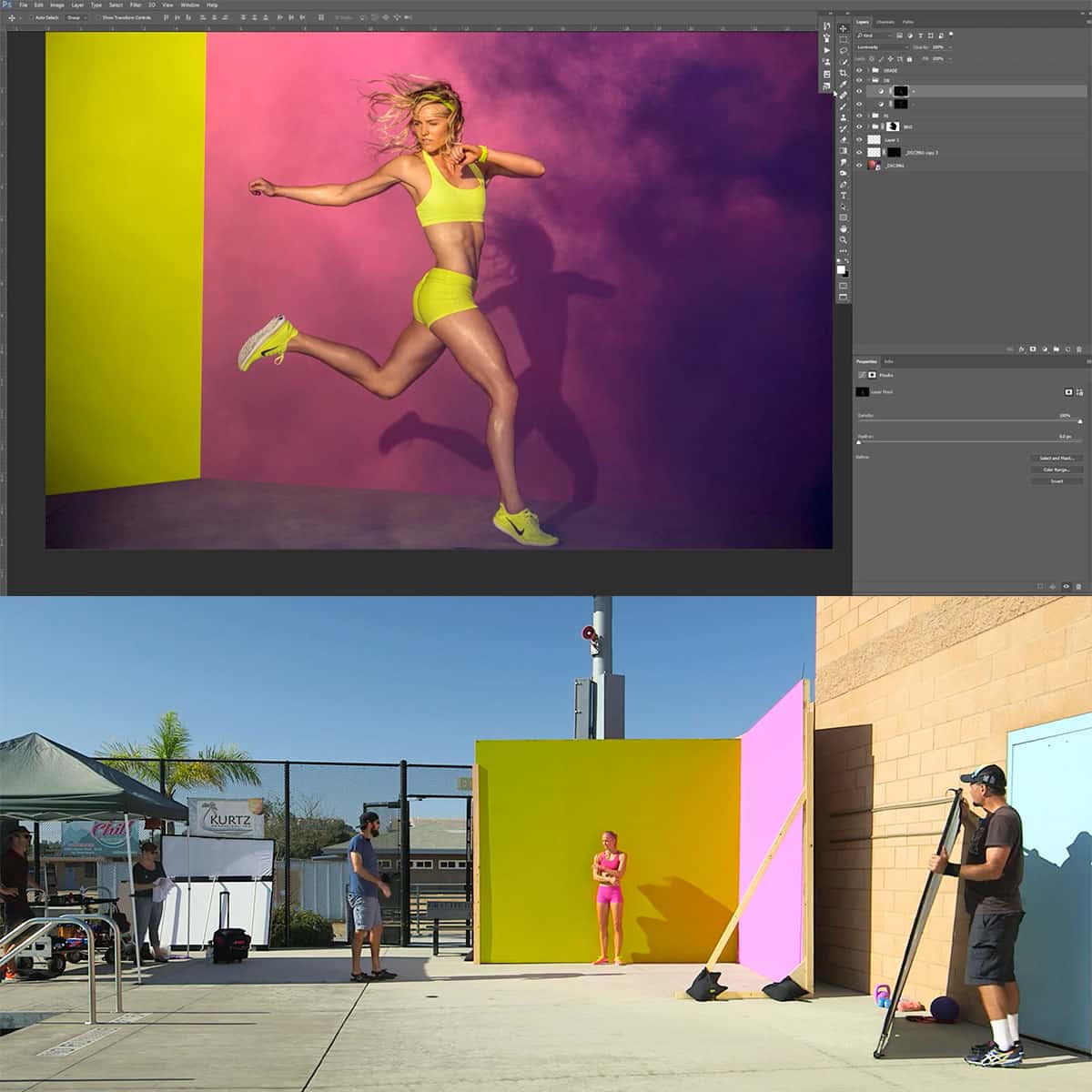Image resolution: width=1092 pixels, height=1092 pixels.
Task: Enable the Auto-Select checkbox
Action: coord(32,17)
